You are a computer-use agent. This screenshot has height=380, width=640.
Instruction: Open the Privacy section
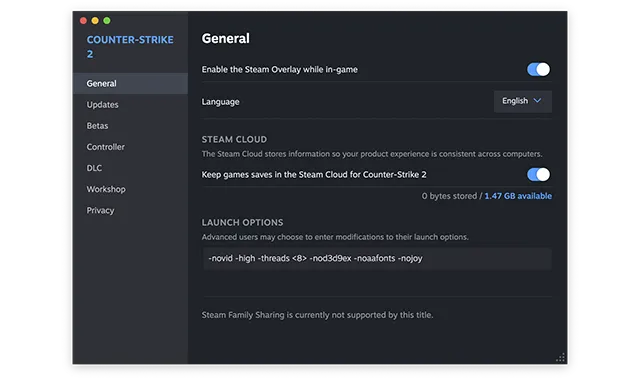[x=130, y=211]
